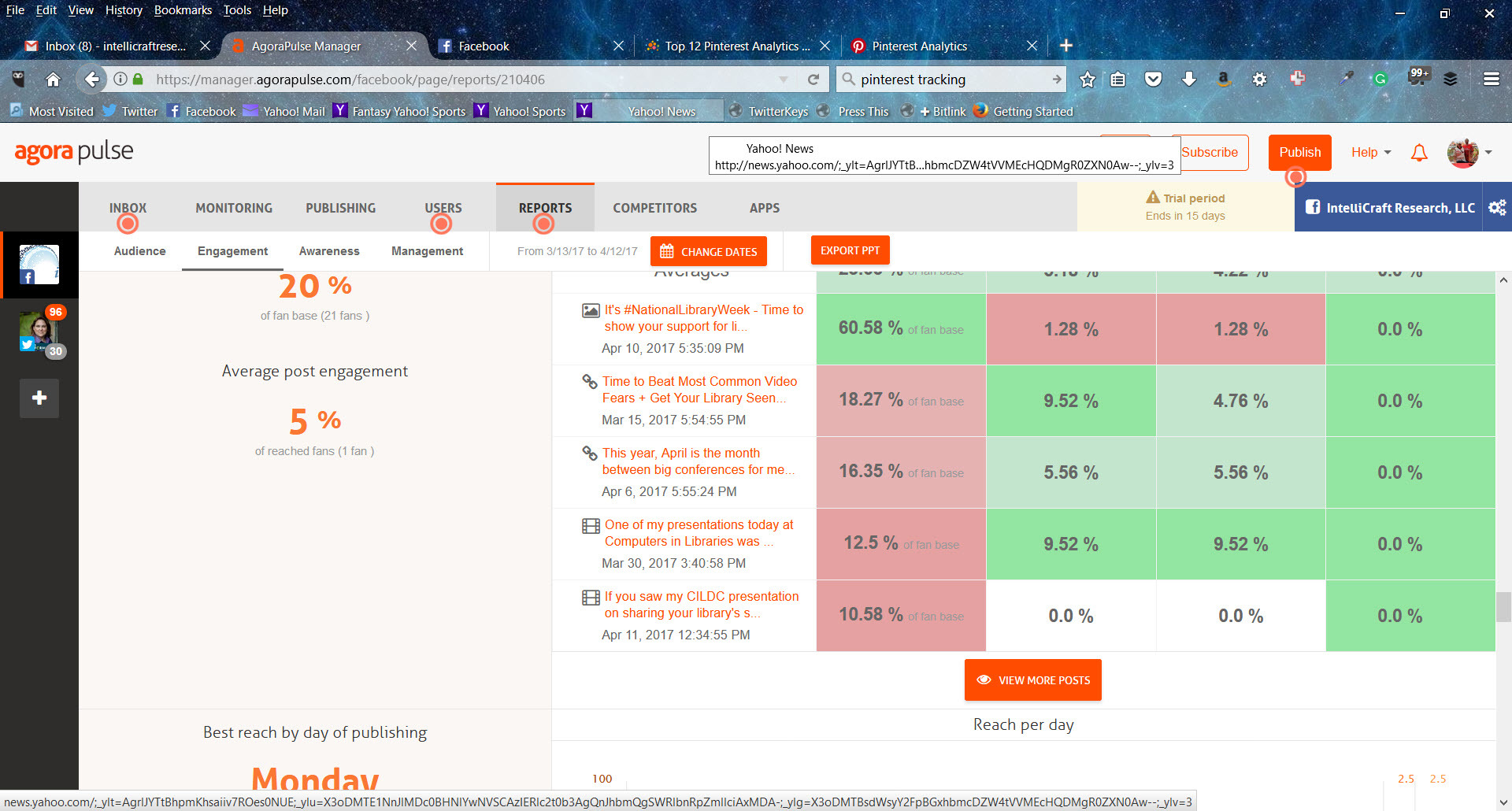Open the Yahoo! Mail bookmark

click(x=283, y=111)
